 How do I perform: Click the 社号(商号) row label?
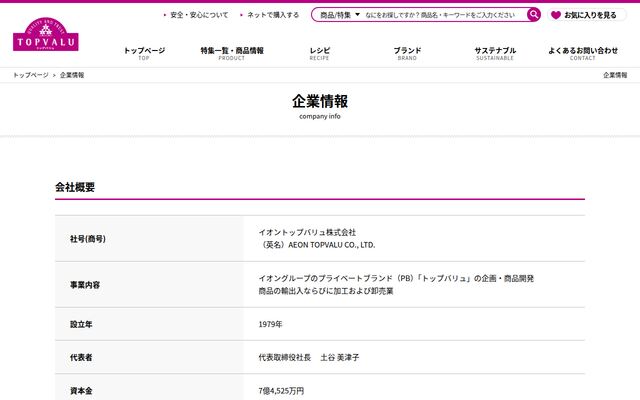[88, 239]
